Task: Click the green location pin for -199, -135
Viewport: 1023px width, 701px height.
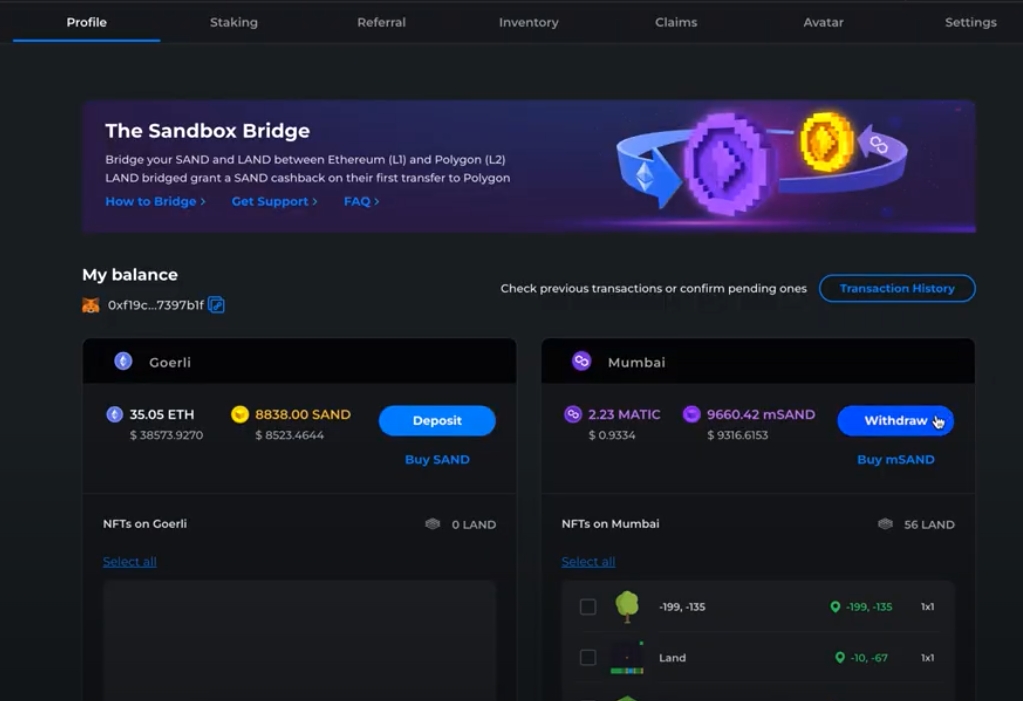Action: [836, 607]
